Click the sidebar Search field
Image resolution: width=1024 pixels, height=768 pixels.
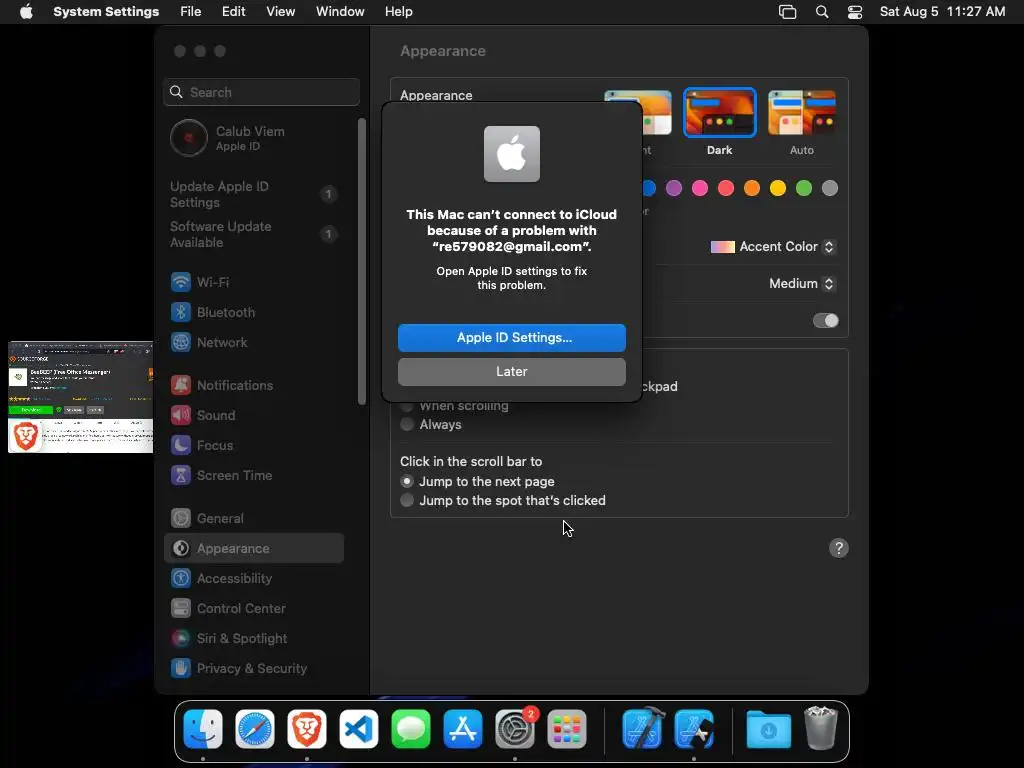pyautogui.click(x=261, y=92)
